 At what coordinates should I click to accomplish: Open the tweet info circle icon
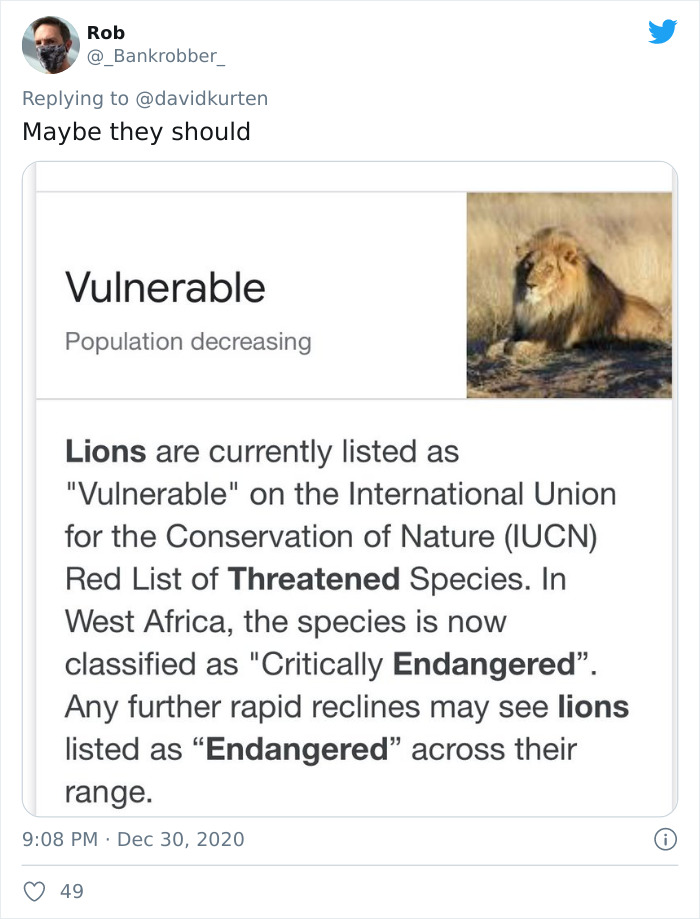tap(666, 838)
